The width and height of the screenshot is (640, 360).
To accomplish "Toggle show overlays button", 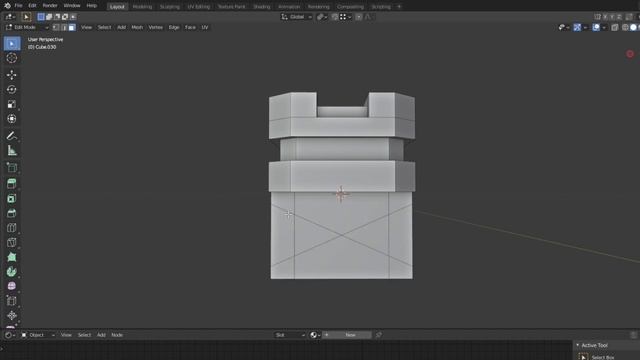I will click(596, 27).
